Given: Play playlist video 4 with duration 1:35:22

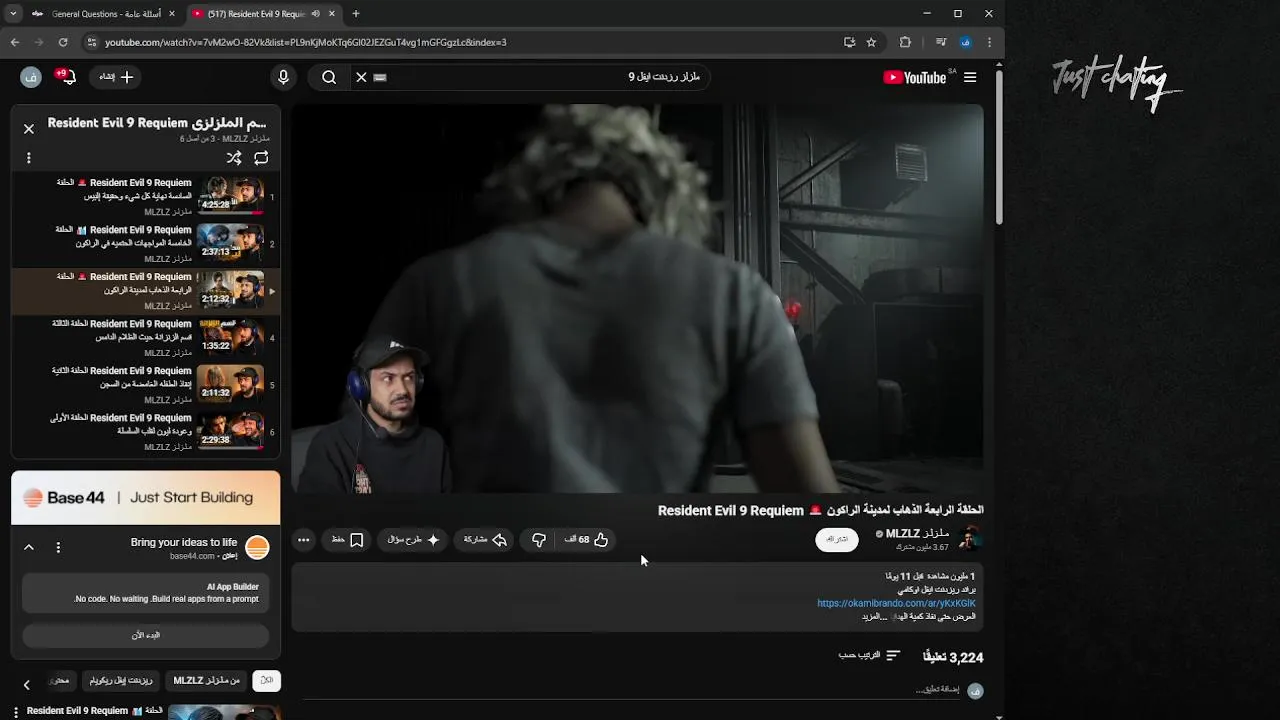Looking at the screenshot, I should click(x=146, y=338).
